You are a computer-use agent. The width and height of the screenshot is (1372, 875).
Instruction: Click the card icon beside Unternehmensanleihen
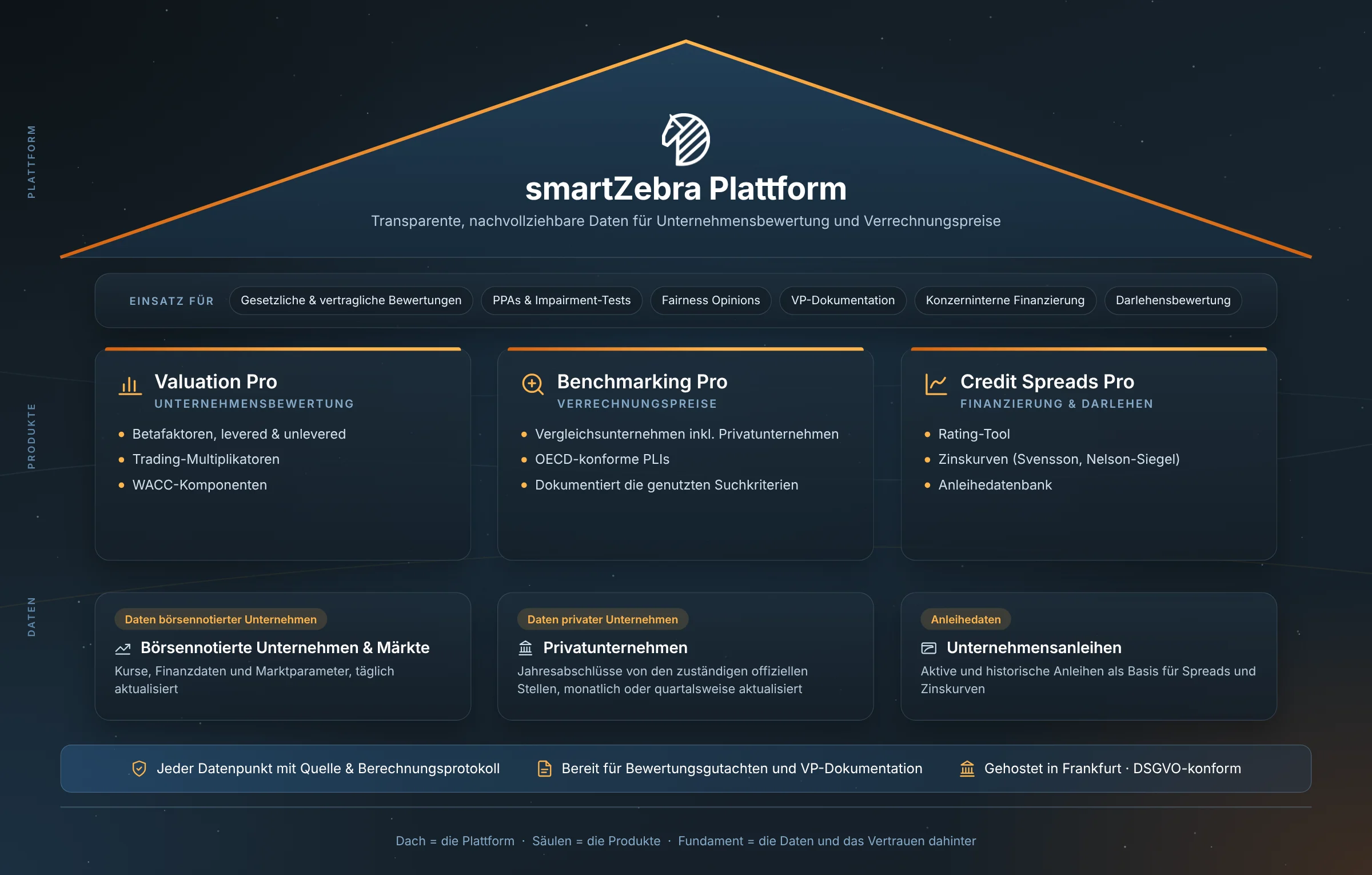(928, 648)
